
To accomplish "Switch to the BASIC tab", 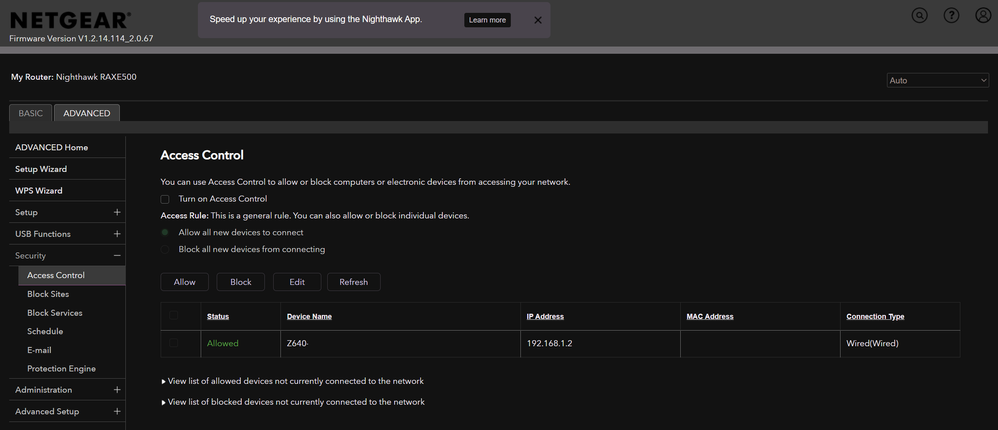I will click(x=30, y=113).
